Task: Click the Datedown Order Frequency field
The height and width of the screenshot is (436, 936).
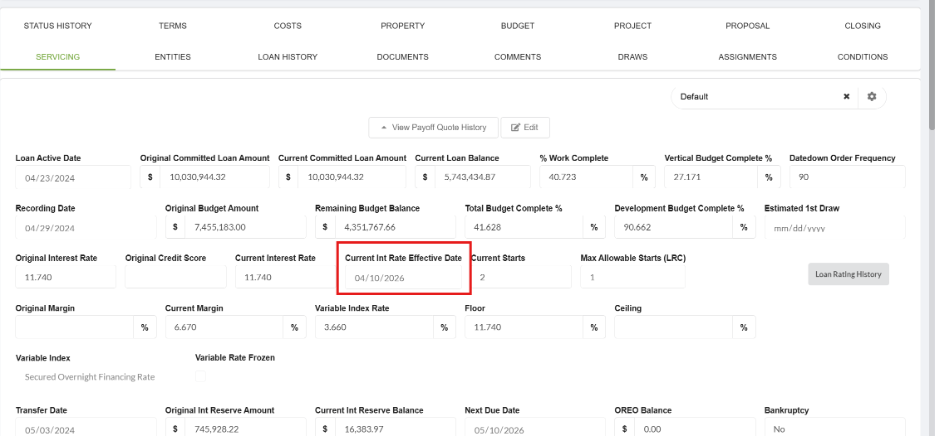Action: [x=847, y=177]
